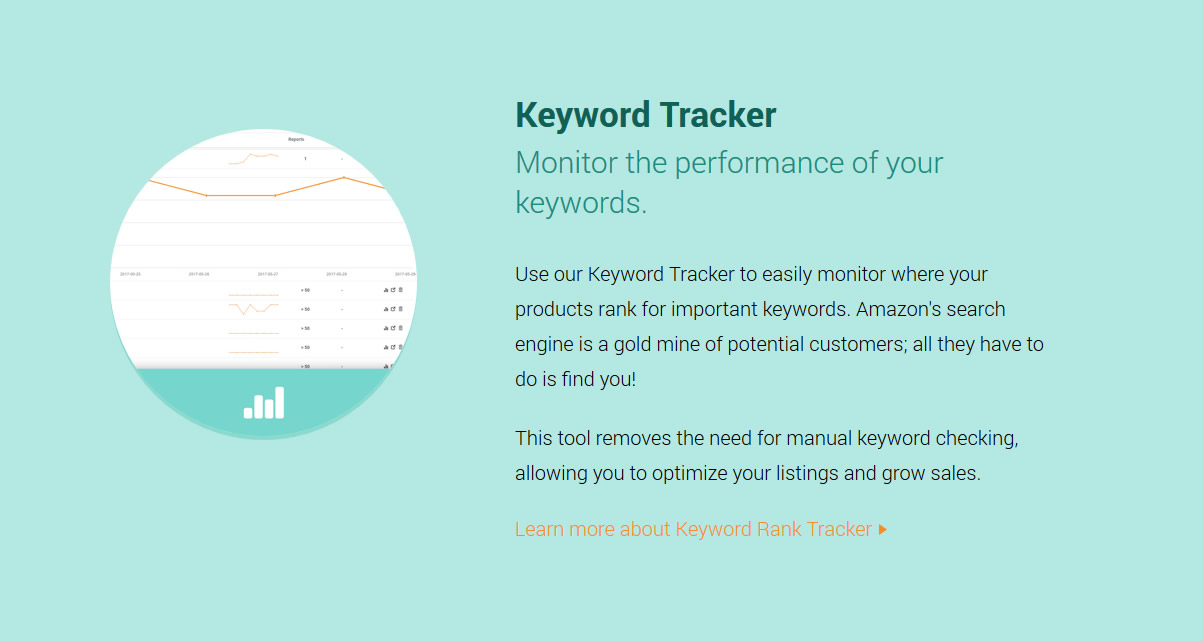Click the Reports column header in preview
The width and height of the screenshot is (1203, 641).
[296, 140]
